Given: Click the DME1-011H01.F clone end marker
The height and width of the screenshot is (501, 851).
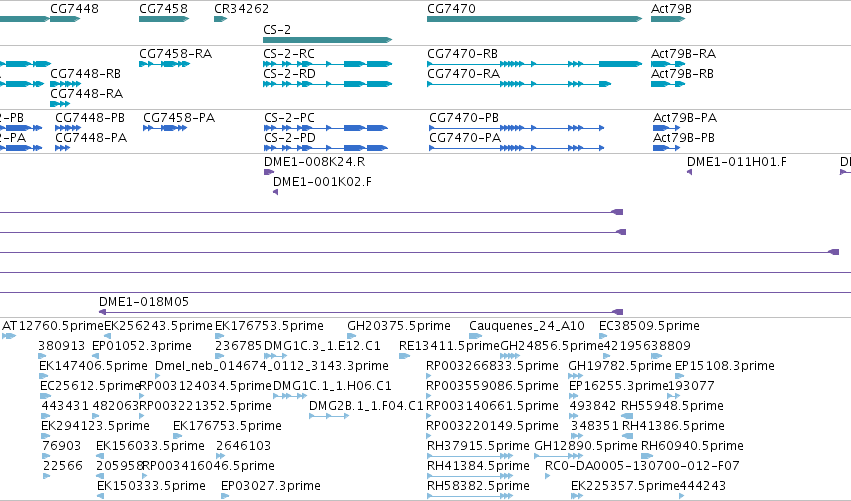Looking at the screenshot, I should click(x=689, y=172).
